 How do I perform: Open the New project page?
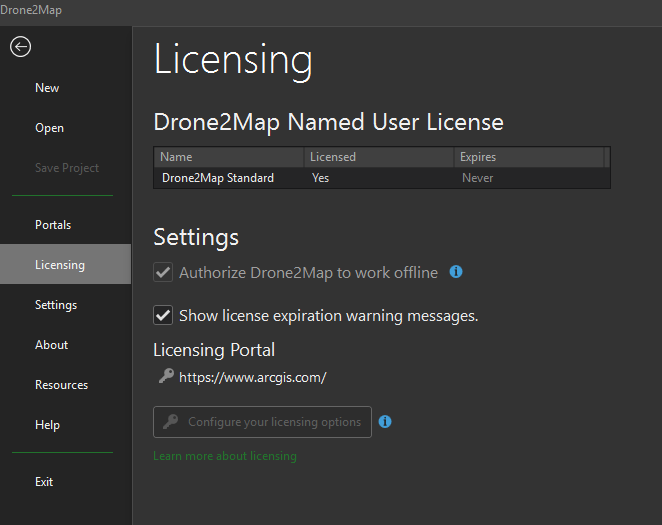(47, 88)
